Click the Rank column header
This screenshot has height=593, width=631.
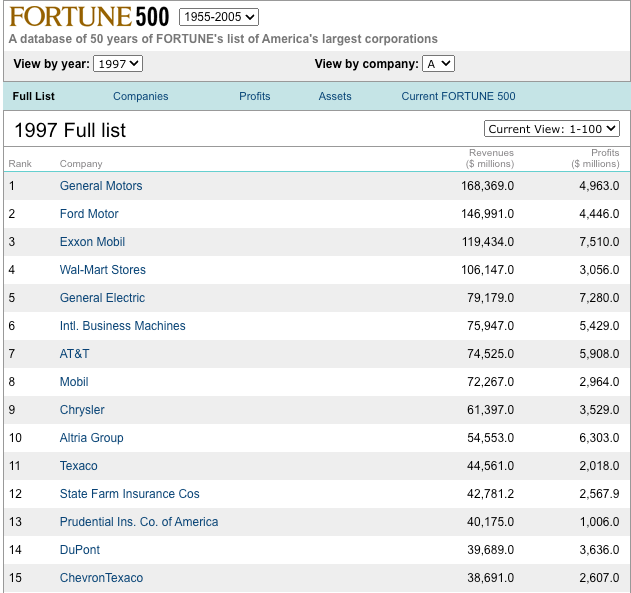20,164
